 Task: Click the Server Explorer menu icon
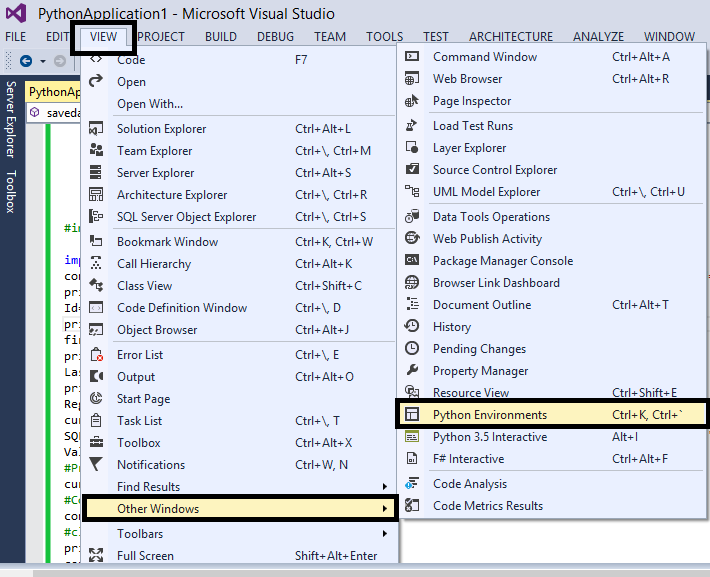click(96, 173)
